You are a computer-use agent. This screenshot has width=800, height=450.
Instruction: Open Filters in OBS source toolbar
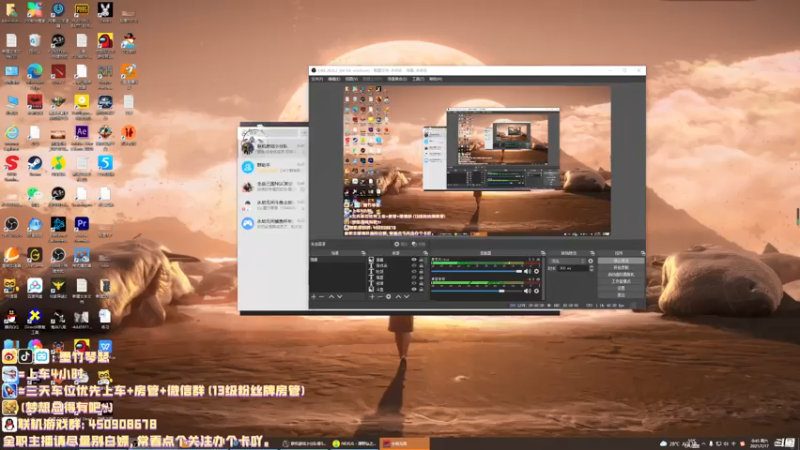pyautogui.click(x=418, y=244)
